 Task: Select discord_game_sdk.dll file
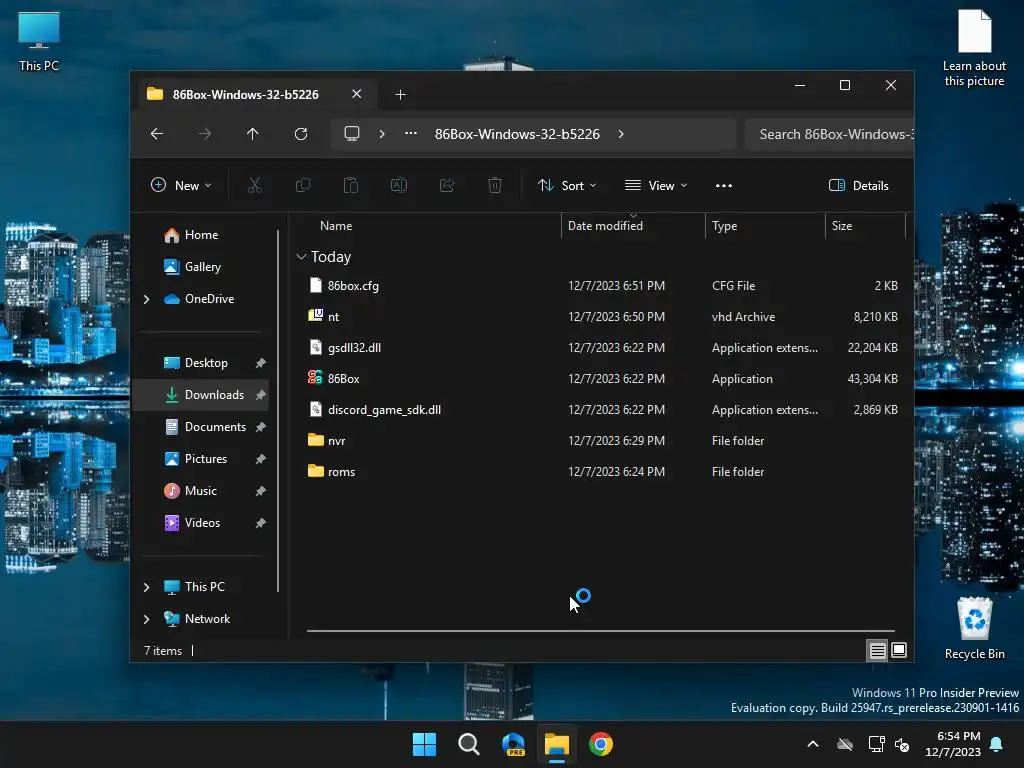coord(384,409)
